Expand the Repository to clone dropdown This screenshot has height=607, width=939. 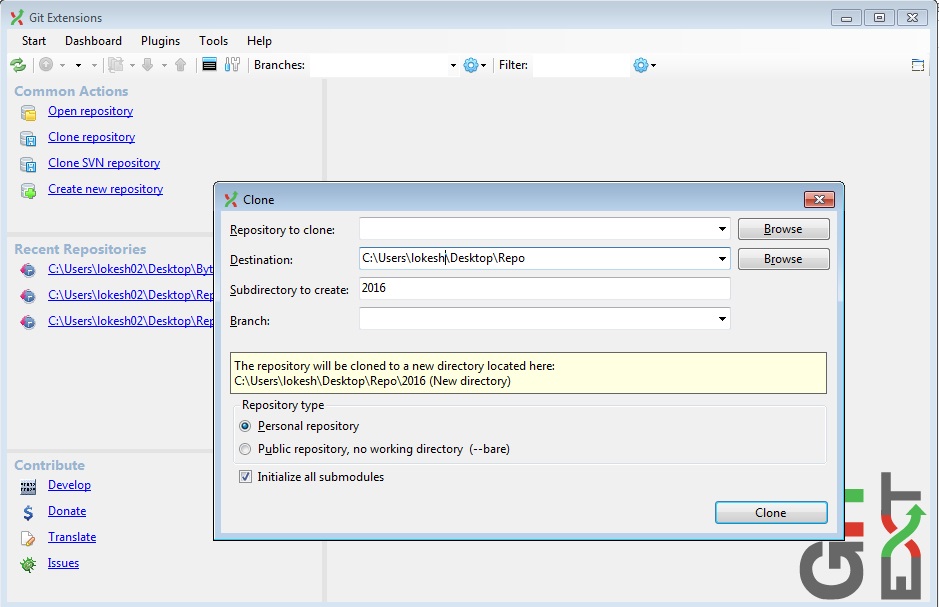point(722,229)
